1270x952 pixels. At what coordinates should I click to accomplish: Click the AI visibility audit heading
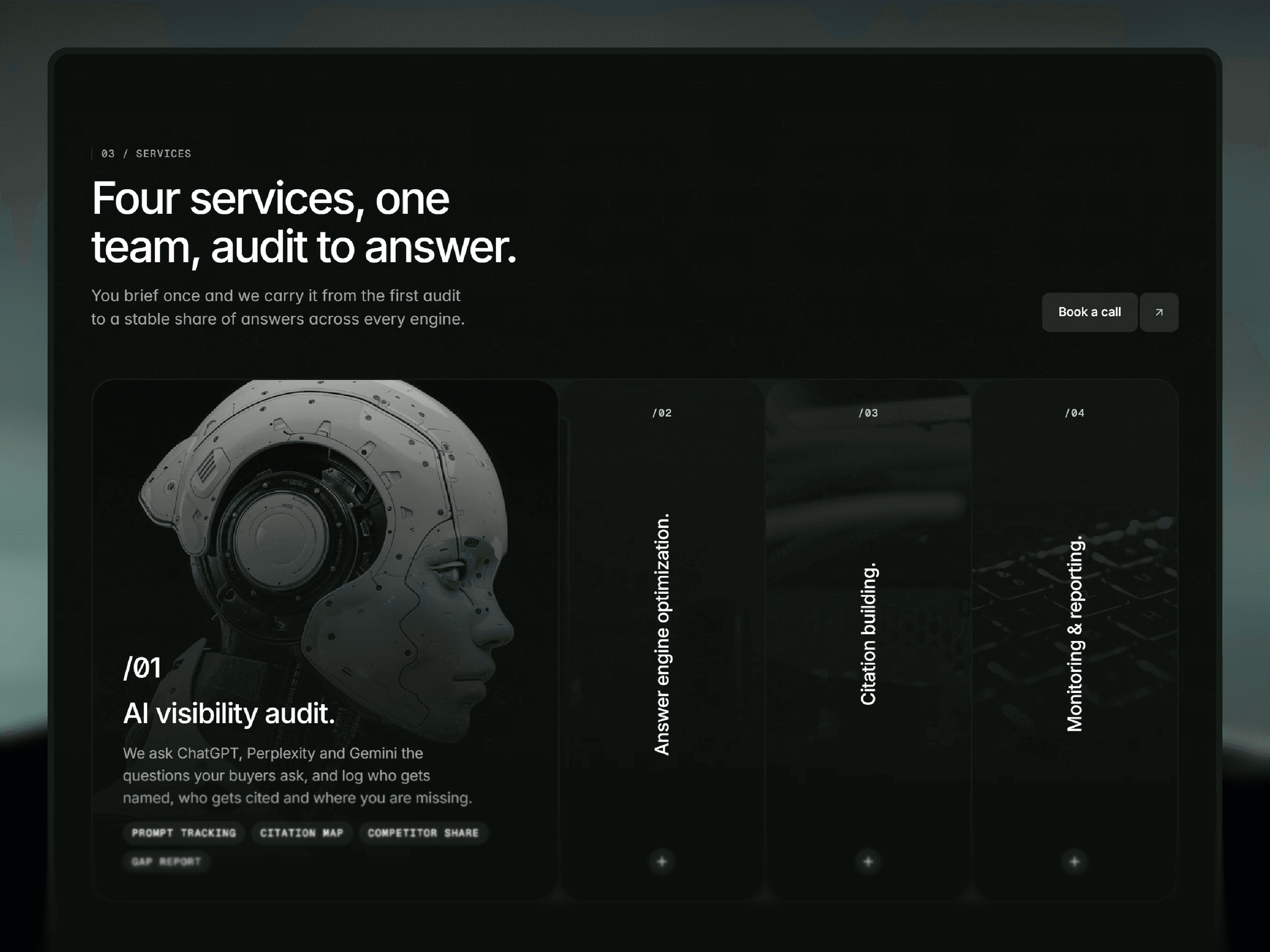pos(229,713)
